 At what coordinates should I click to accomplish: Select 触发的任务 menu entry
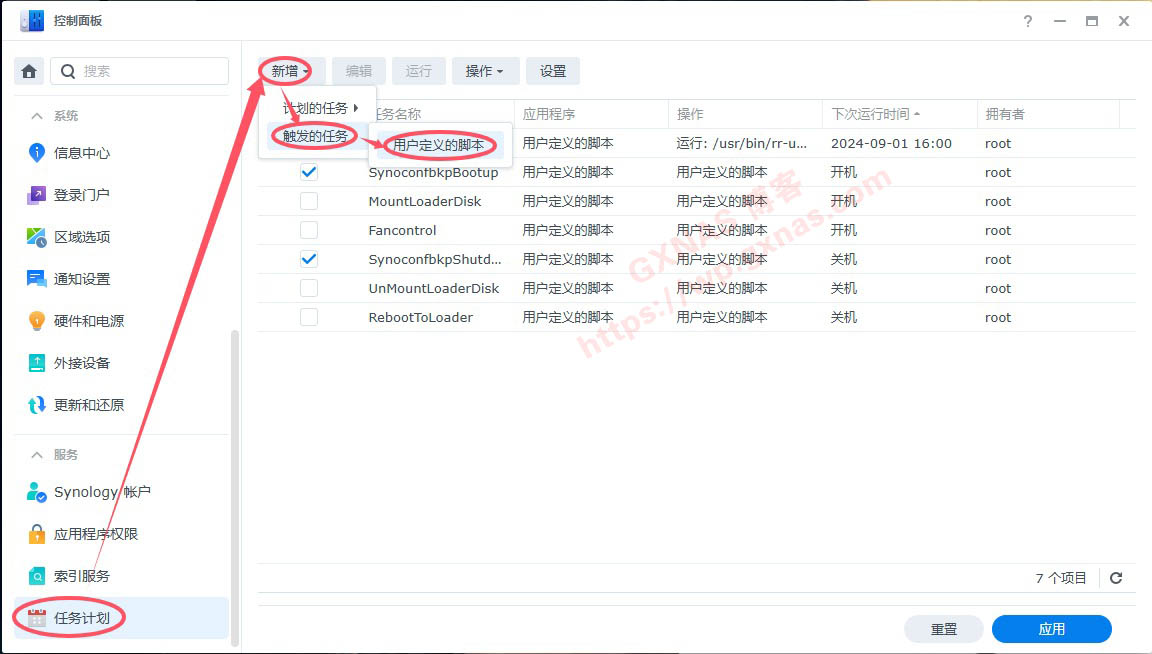click(x=316, y=136)
